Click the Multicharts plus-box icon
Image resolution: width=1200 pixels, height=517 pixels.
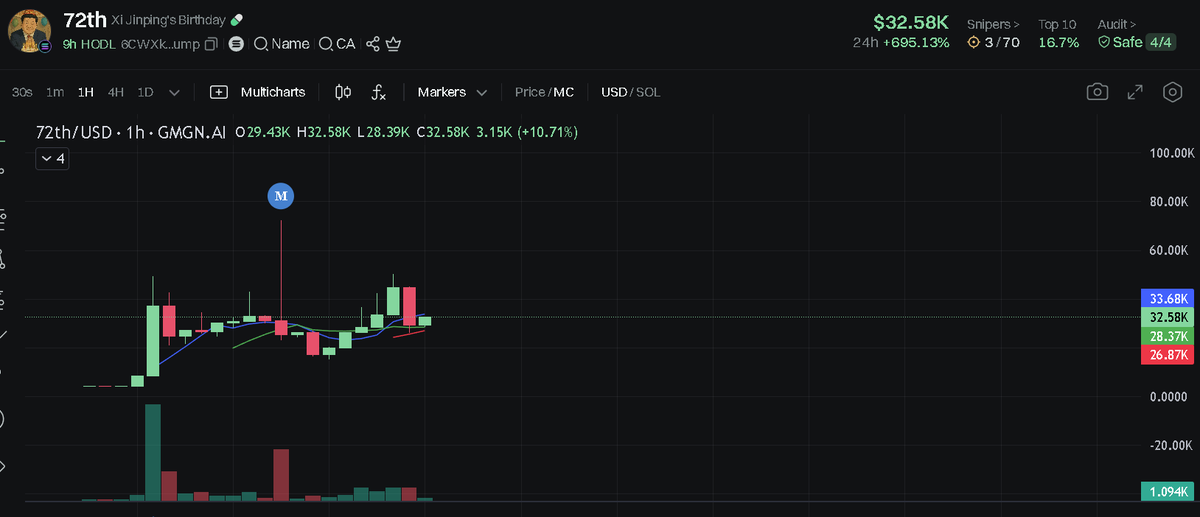219,92
